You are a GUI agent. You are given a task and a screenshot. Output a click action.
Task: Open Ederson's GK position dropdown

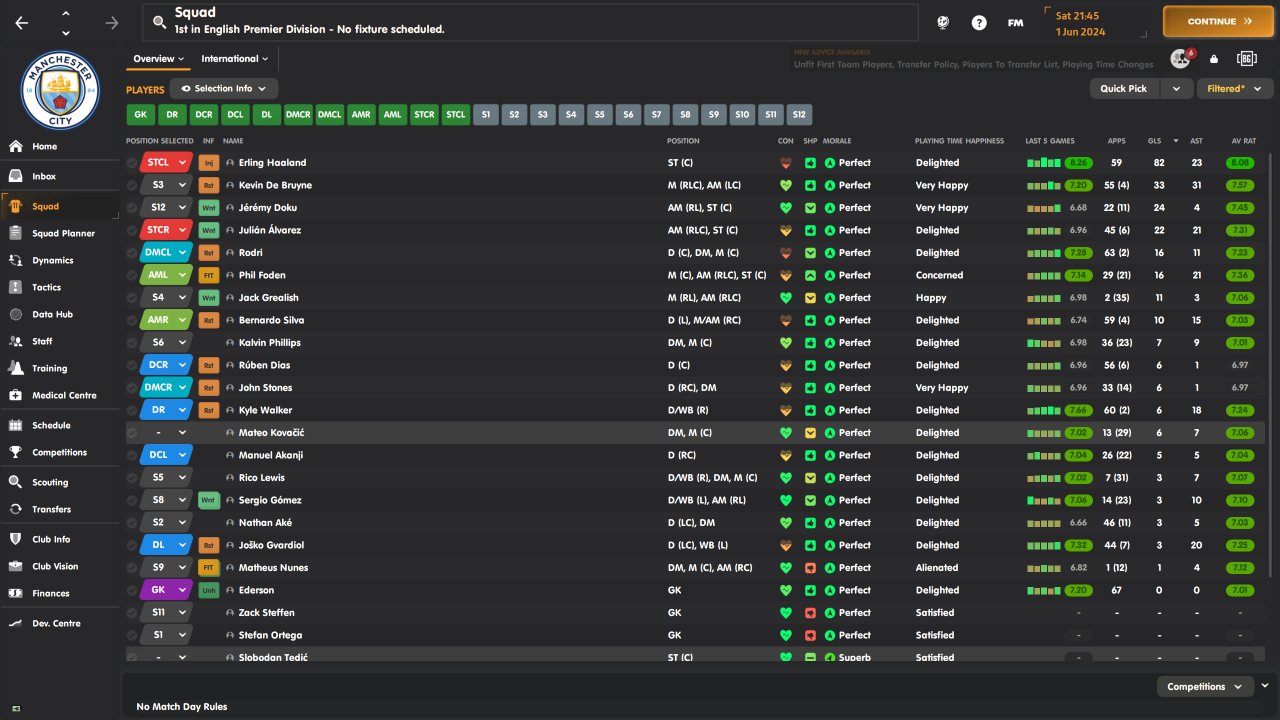click(166, 590)
